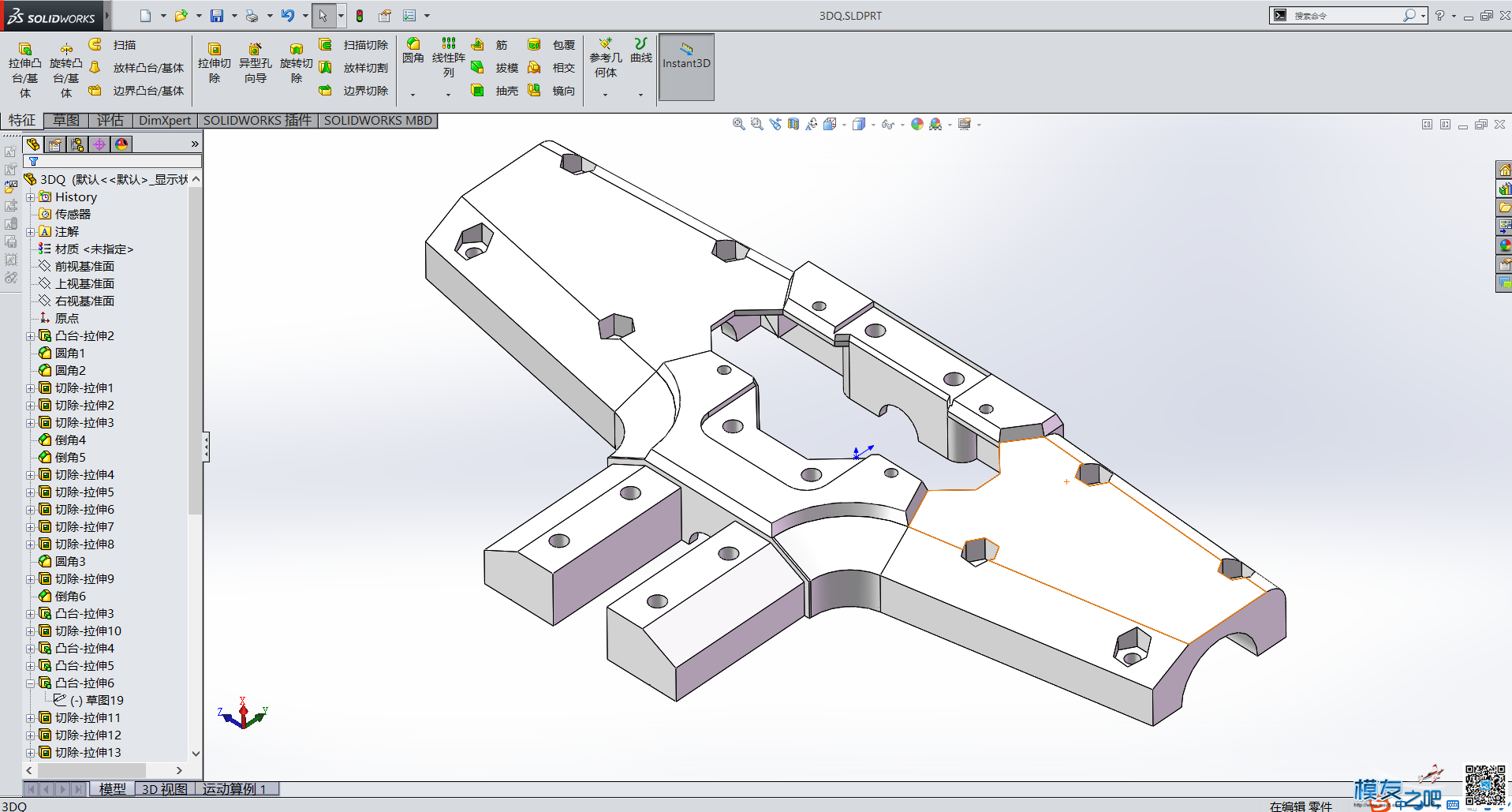Select 草图19 under 凸台-拉伸6
Image resolution: width=1512 pixels, height=812 pixels.
pos(88,701)
